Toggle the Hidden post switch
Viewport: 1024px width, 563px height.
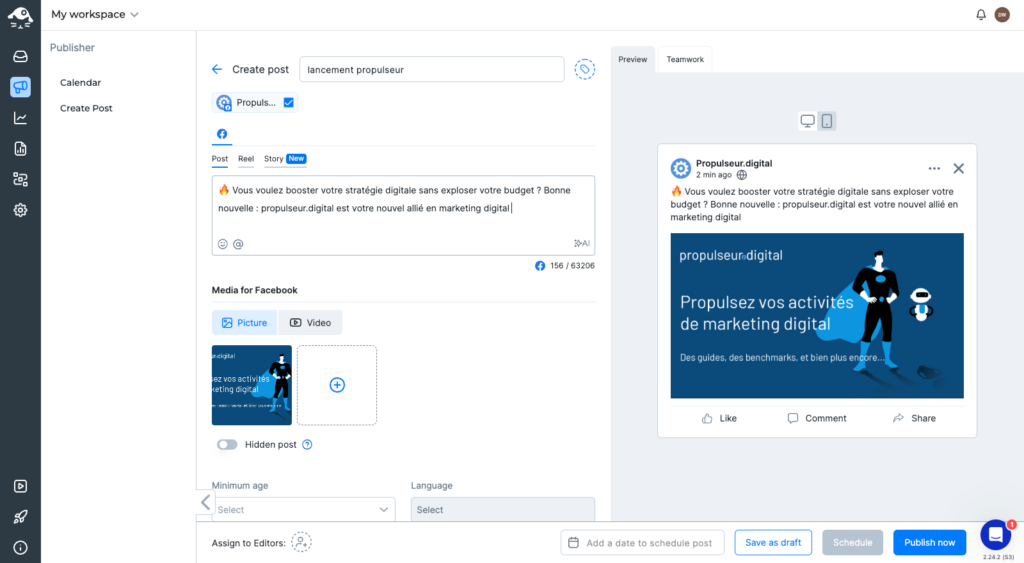point(227,445)
